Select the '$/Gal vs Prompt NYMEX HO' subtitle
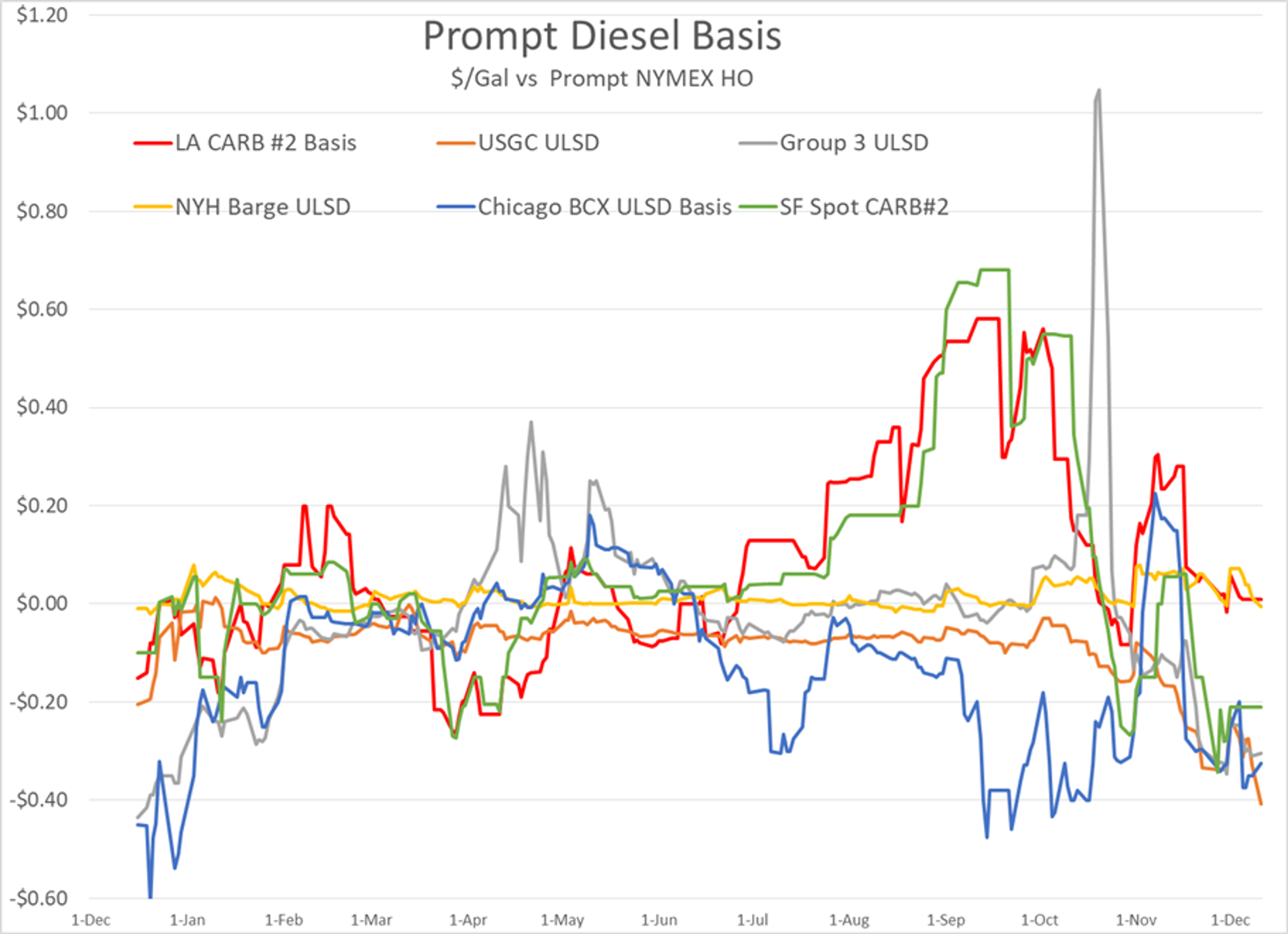Screen dimensions: 1288x934 (x=602, y=78)
